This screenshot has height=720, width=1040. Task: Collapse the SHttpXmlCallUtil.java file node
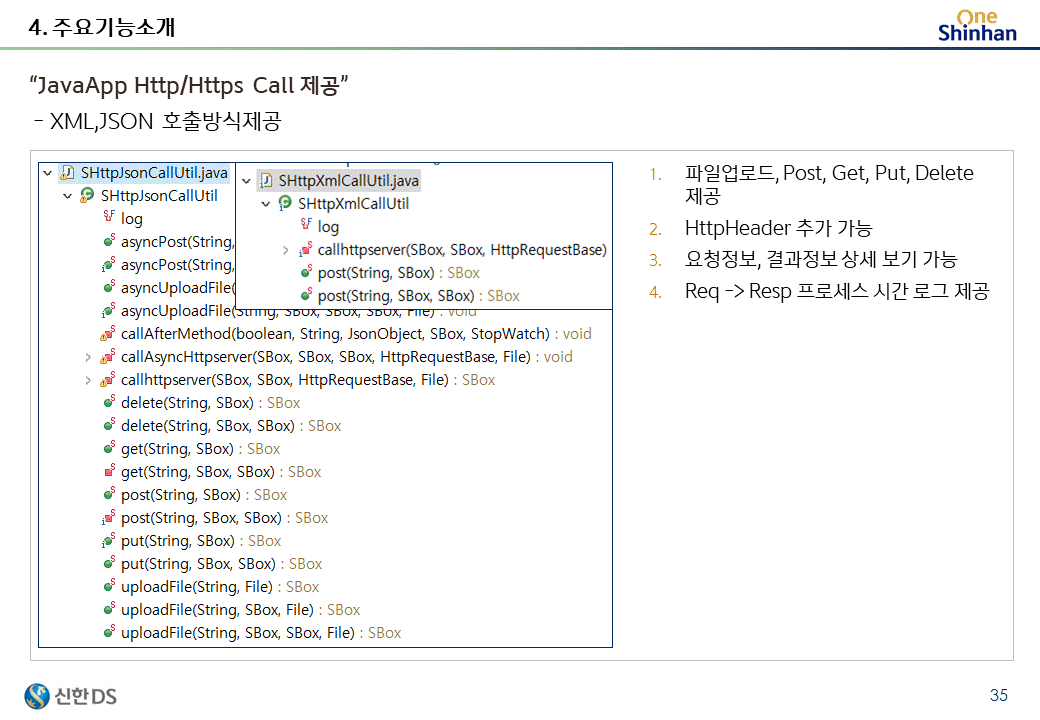(x=246, y=181)
